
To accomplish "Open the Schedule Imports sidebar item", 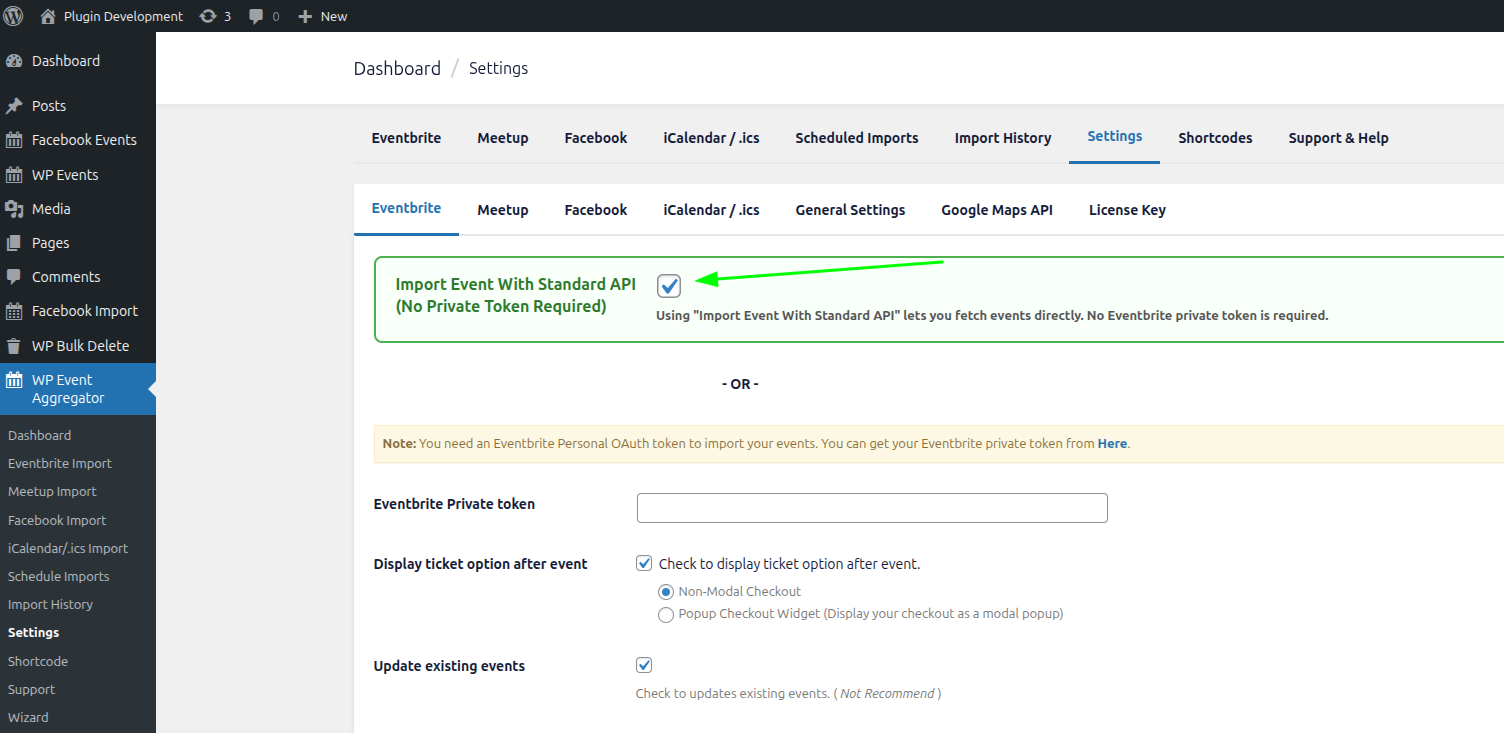I will (x=58, y=576).
